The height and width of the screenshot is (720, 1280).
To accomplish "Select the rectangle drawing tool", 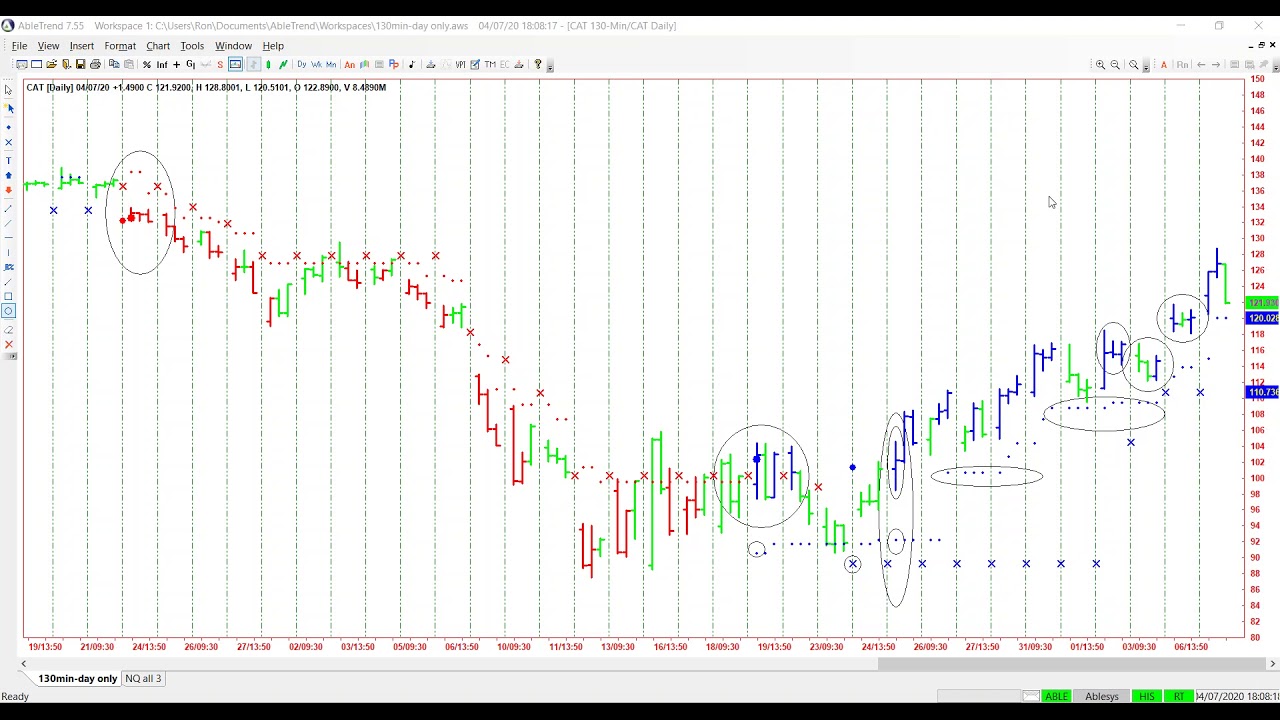I will point(8,296).
